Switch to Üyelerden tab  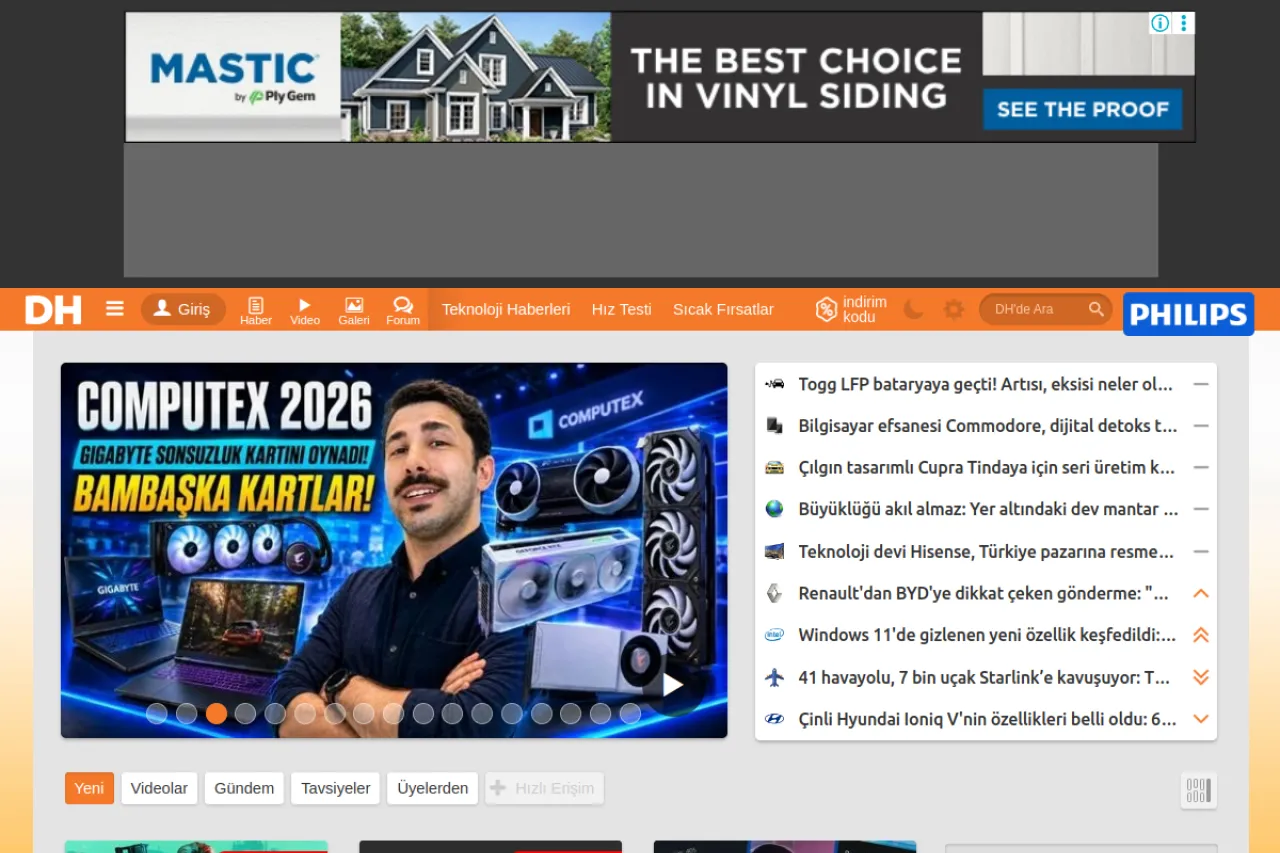432,788
